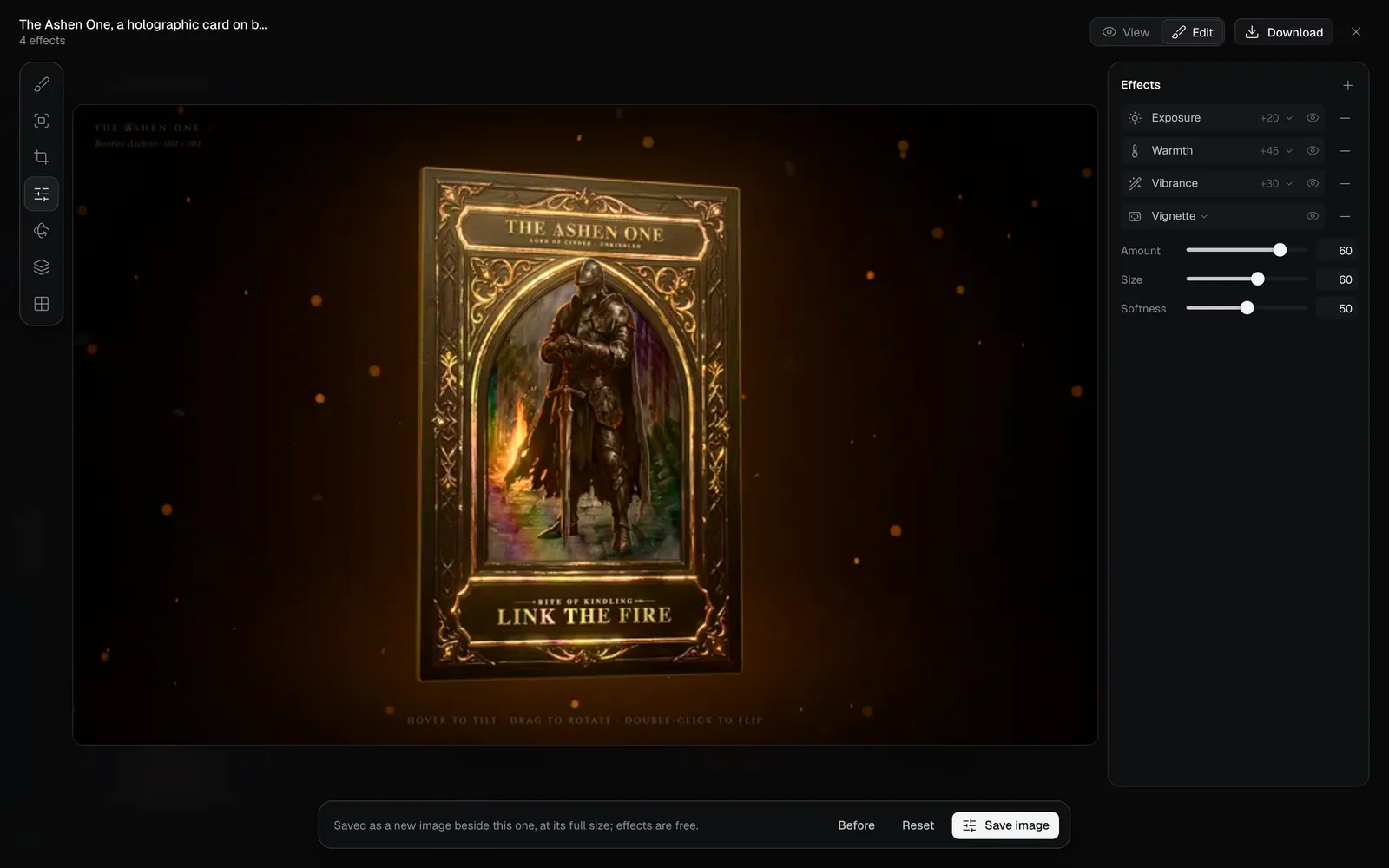The width and height of the screenshot is (1389, 868).
Task: Click the '4 effects' subtitle text
Action: coord(43,41)
